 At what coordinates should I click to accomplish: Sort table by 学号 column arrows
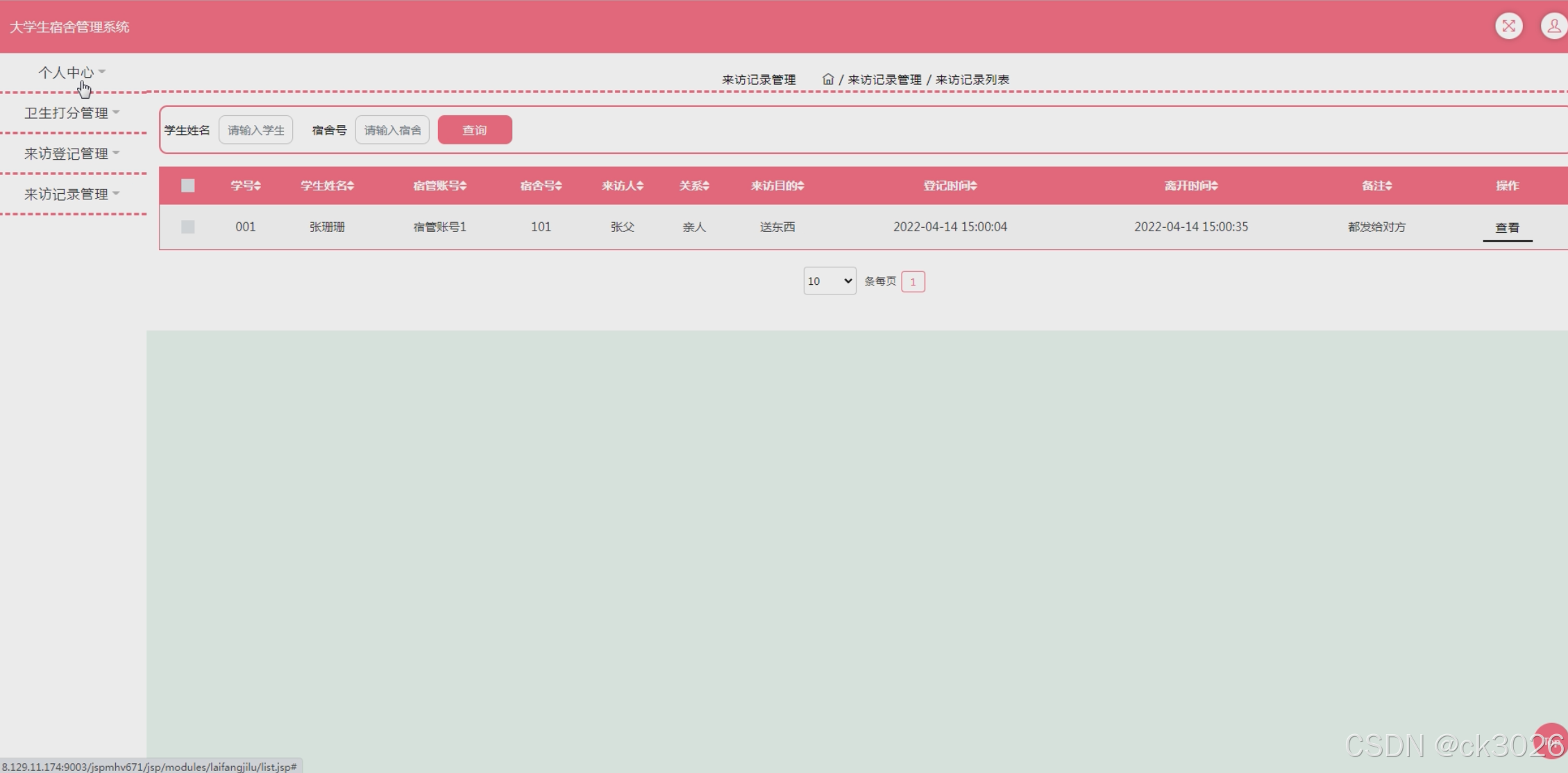[258, 186]
